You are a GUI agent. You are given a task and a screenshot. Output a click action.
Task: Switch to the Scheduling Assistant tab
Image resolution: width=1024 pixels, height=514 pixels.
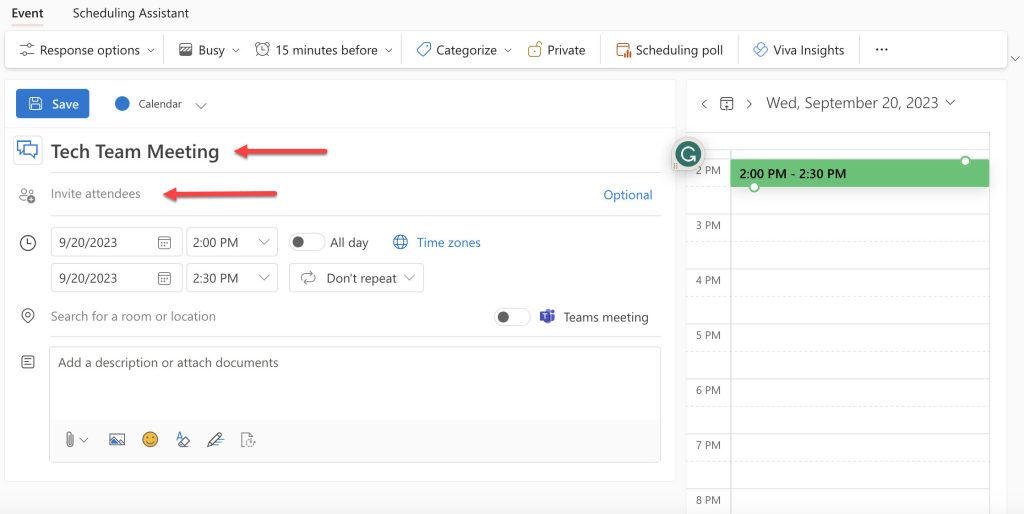pyautogui.click(x=131, y=13)
